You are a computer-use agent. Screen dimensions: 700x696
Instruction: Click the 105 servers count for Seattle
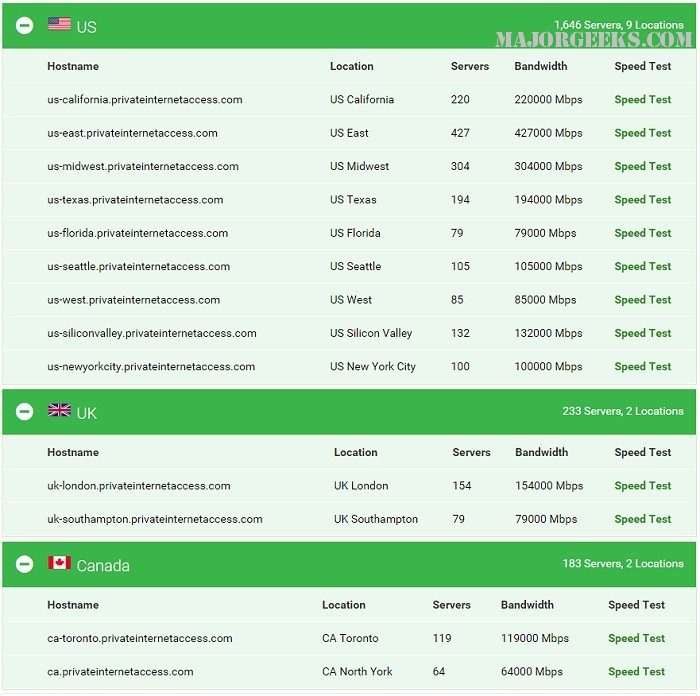click(x=460, y=267)
